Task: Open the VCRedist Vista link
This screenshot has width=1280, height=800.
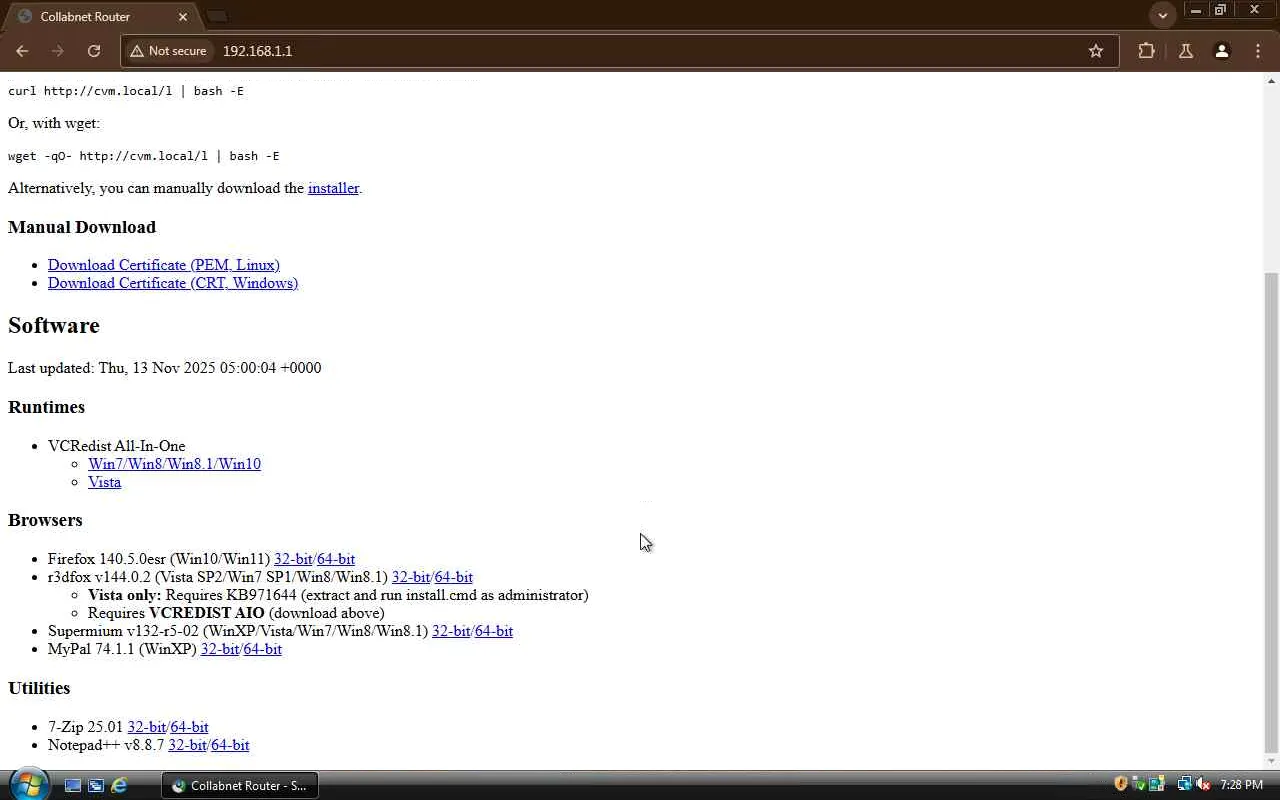Action: (104, 482)
